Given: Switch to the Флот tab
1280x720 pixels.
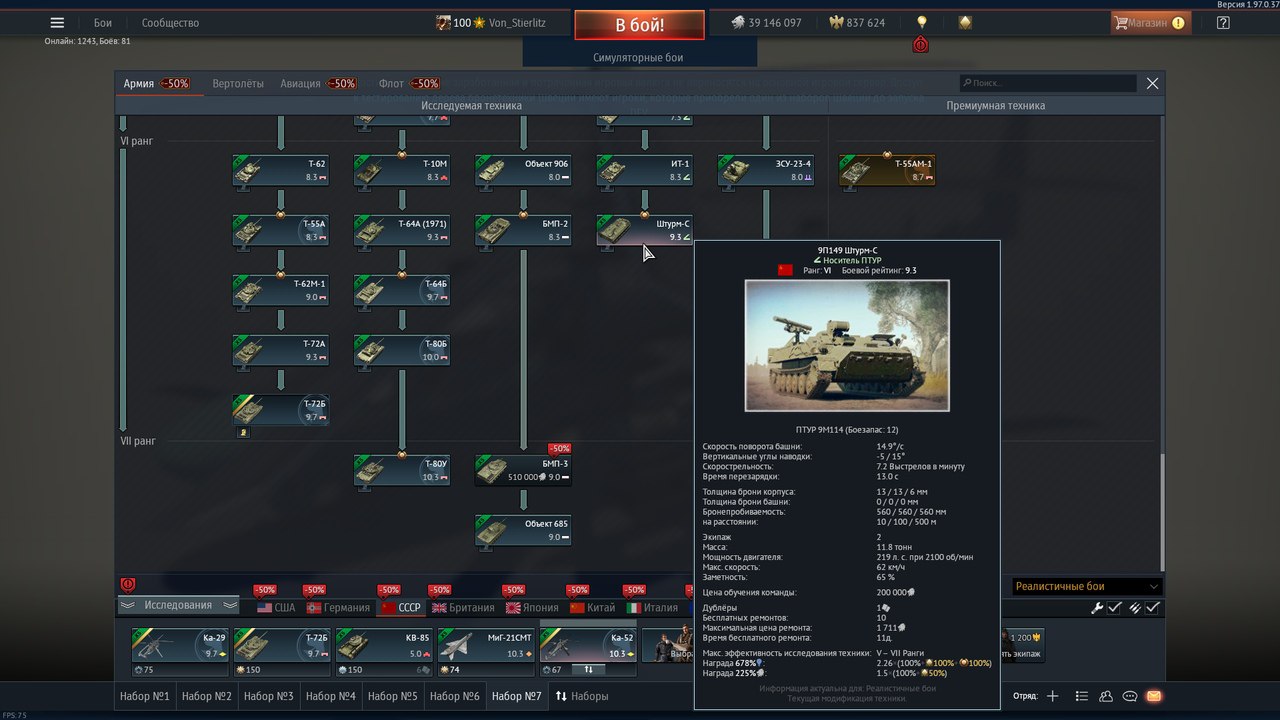Looking at the screenshot, I should click(408, 84).
